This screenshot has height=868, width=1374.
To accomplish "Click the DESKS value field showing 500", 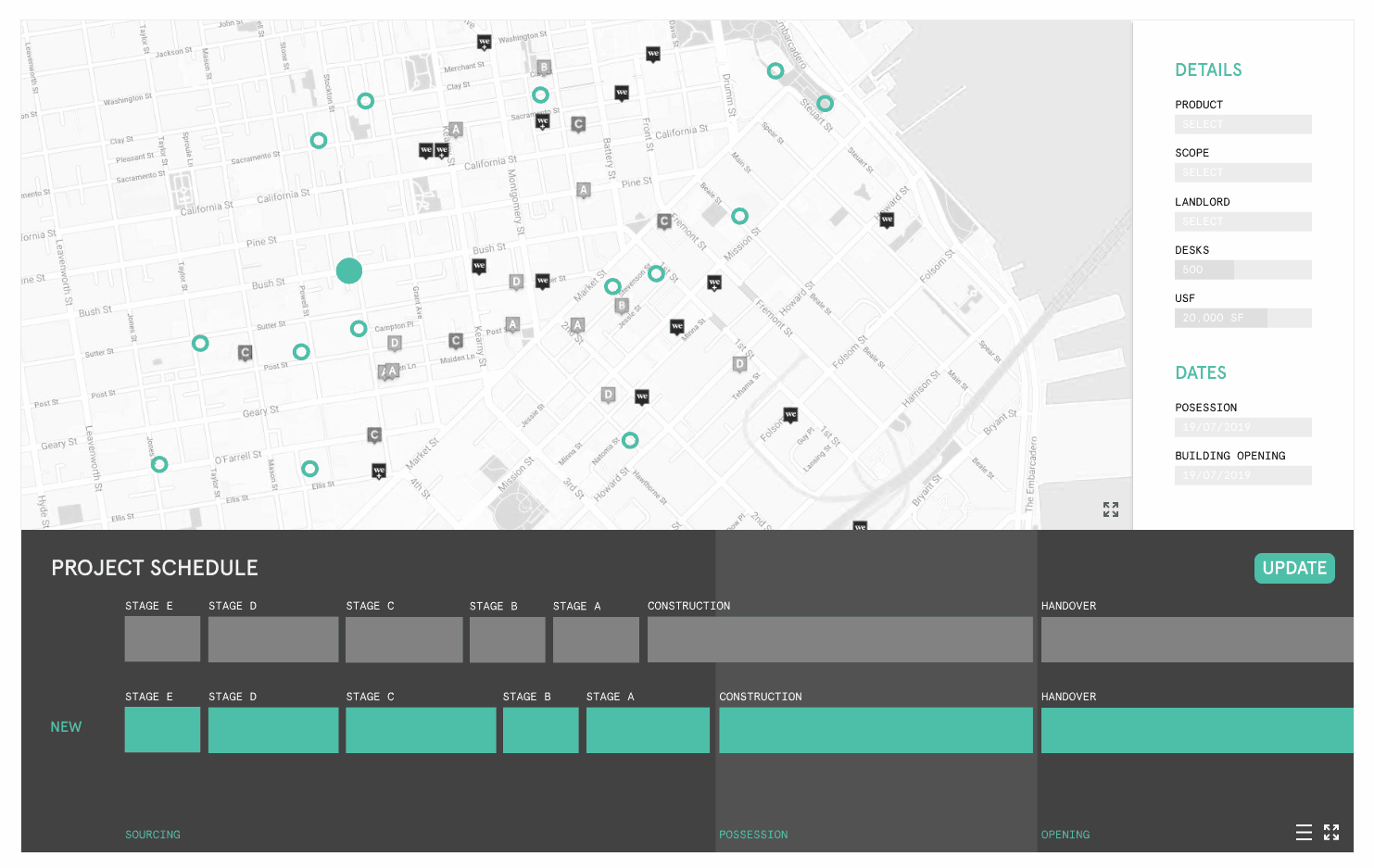I will (1204, 269).
